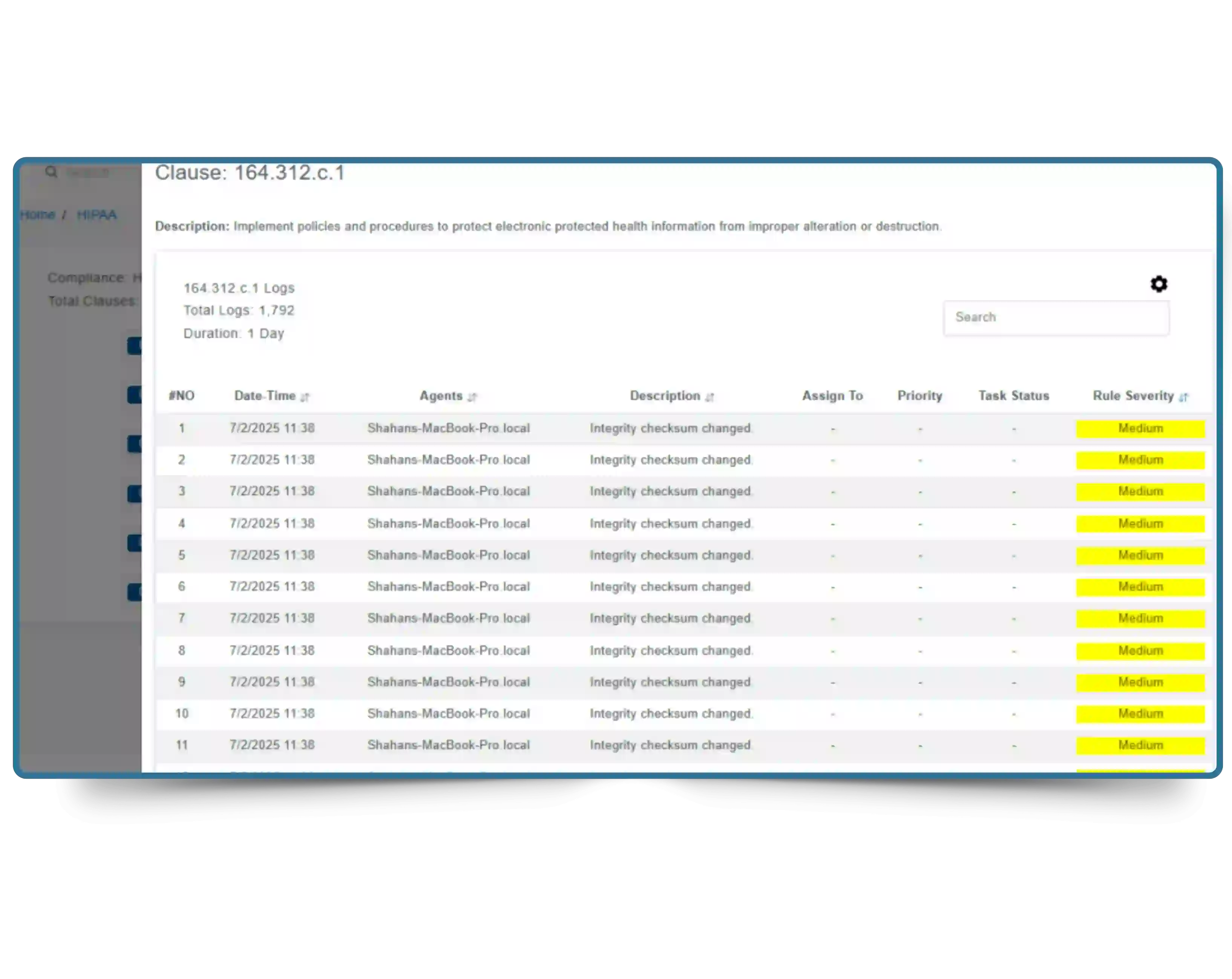Select the Medium severity badge on row 1
Image resolution: width=1232 pixels, height=979 pixels.
click(1140, 429)
